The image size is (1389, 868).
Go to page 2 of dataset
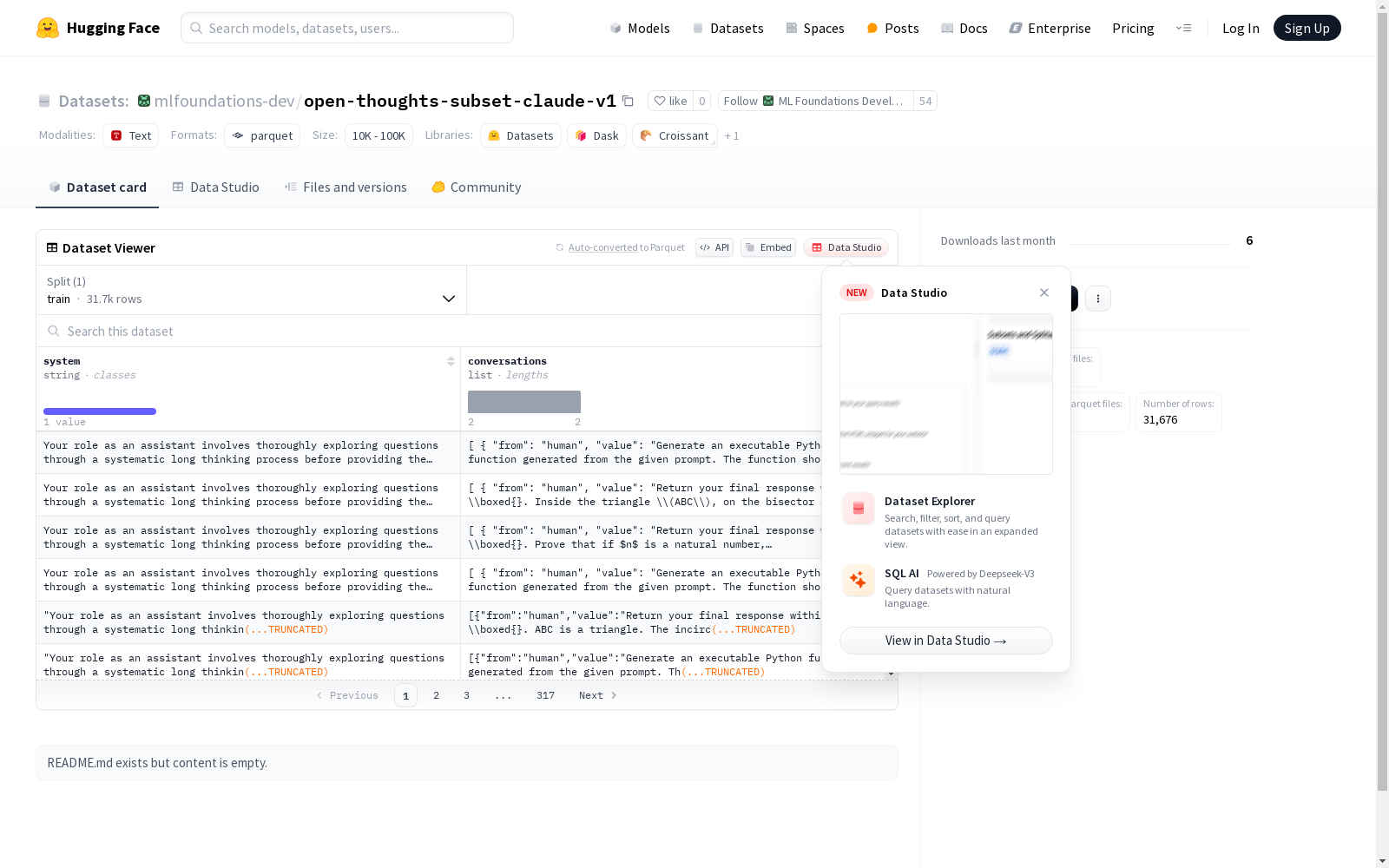tap(436, 695)
